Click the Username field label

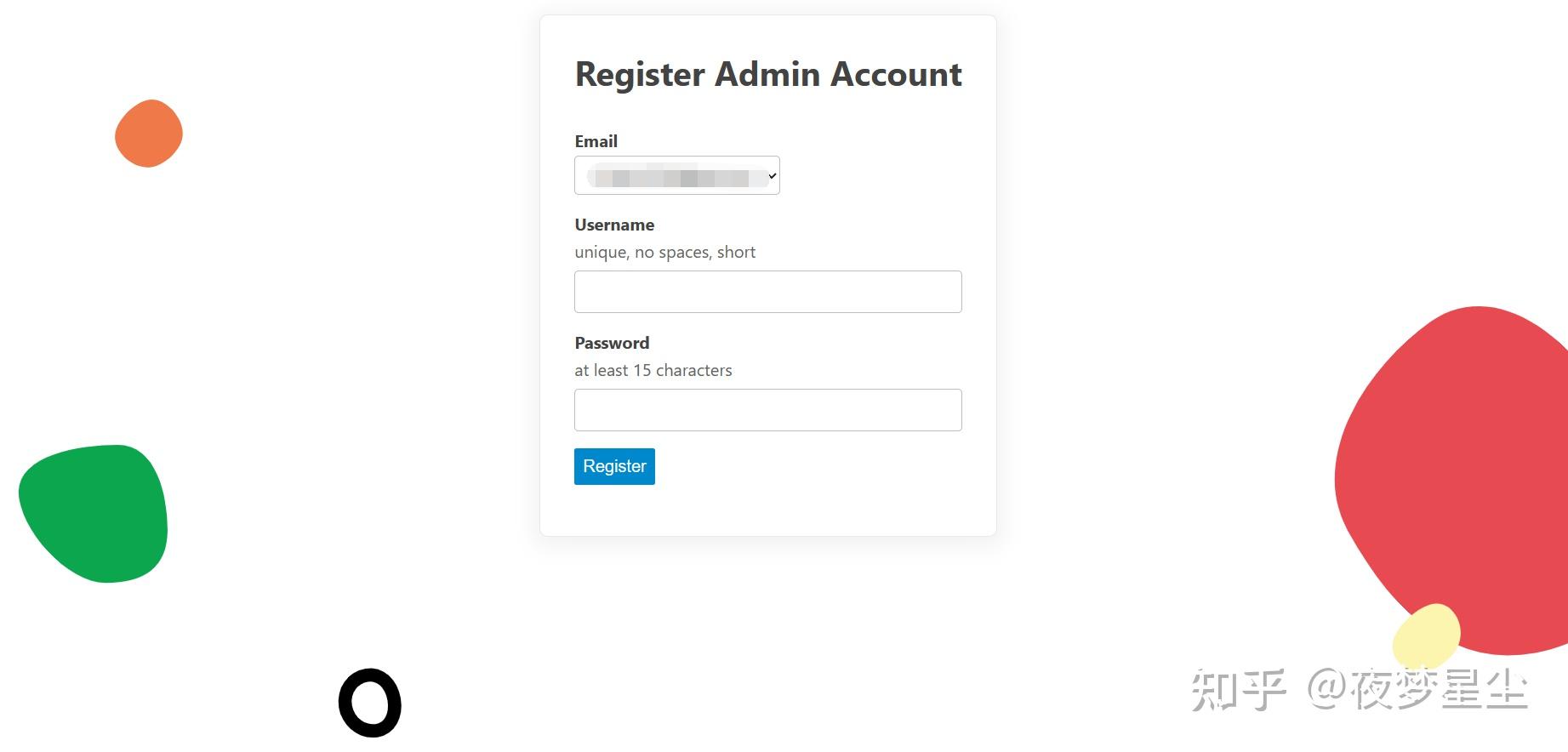pos(614,225)
